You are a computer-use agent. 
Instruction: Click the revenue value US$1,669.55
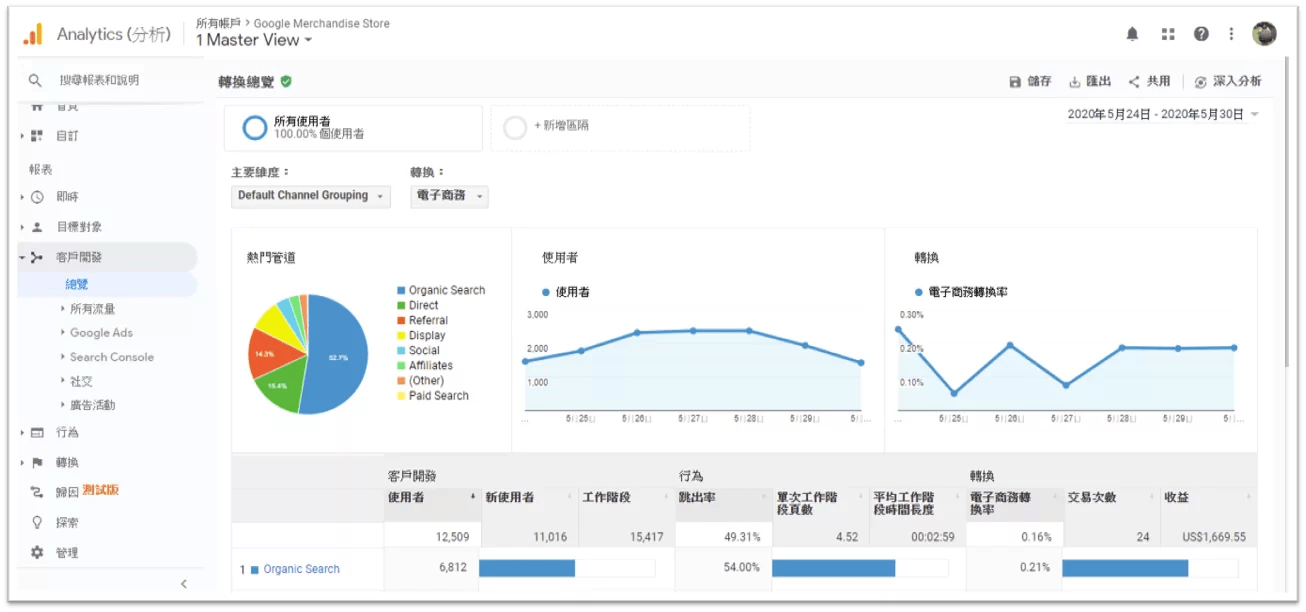pyautogui.click(x=1213, y=537)
